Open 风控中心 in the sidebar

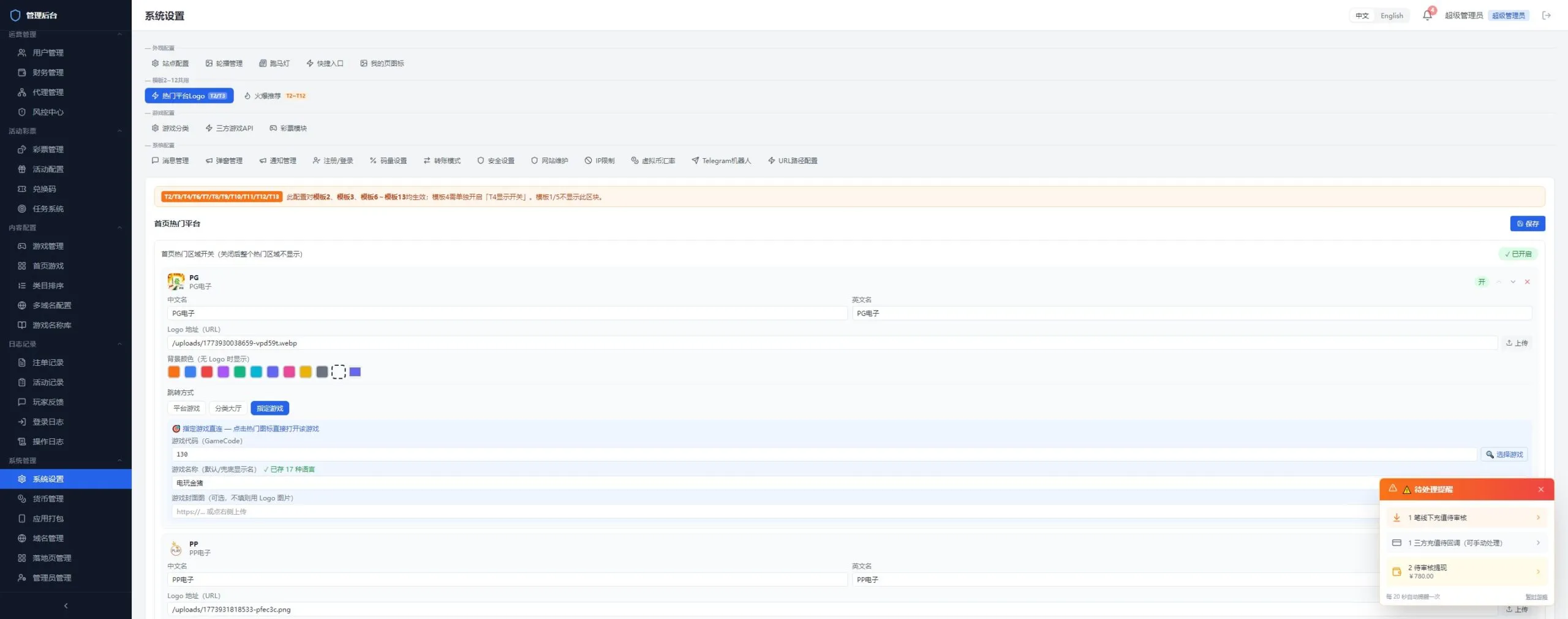(66, 112)
